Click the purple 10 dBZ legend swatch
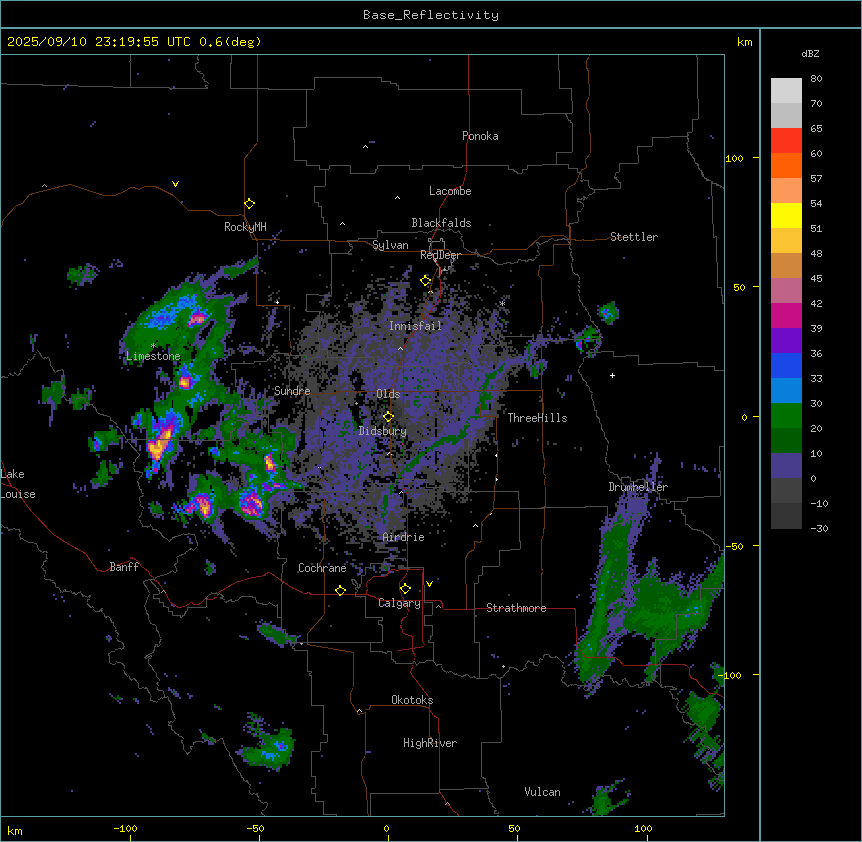Screen dimensions: 862x842 click(x=786, y=466)
